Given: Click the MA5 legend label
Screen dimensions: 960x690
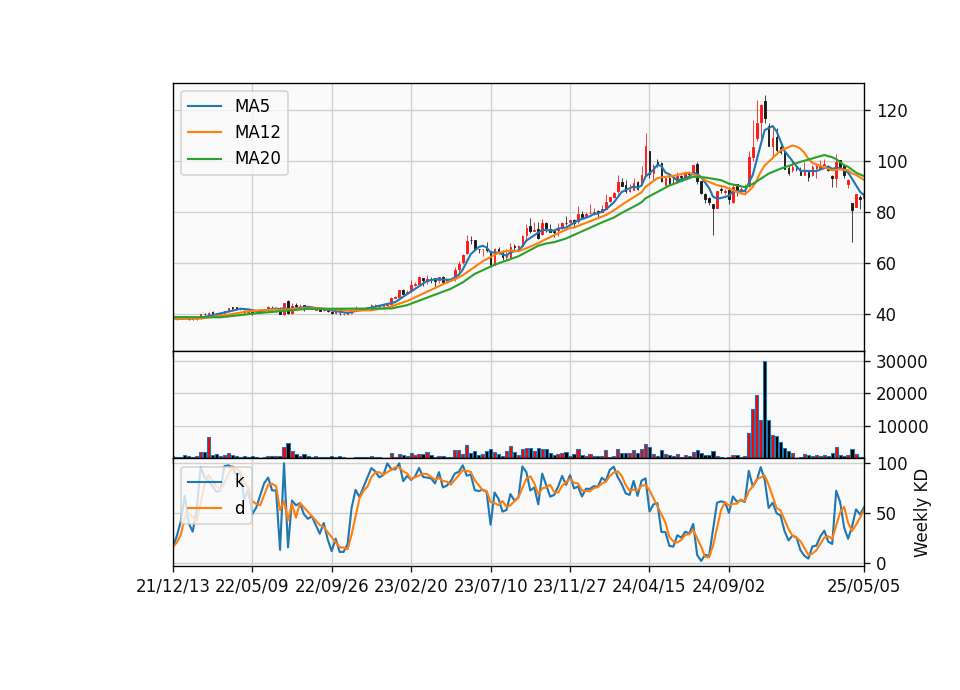Looking at the screenshot, I should [x=252, y=106].
